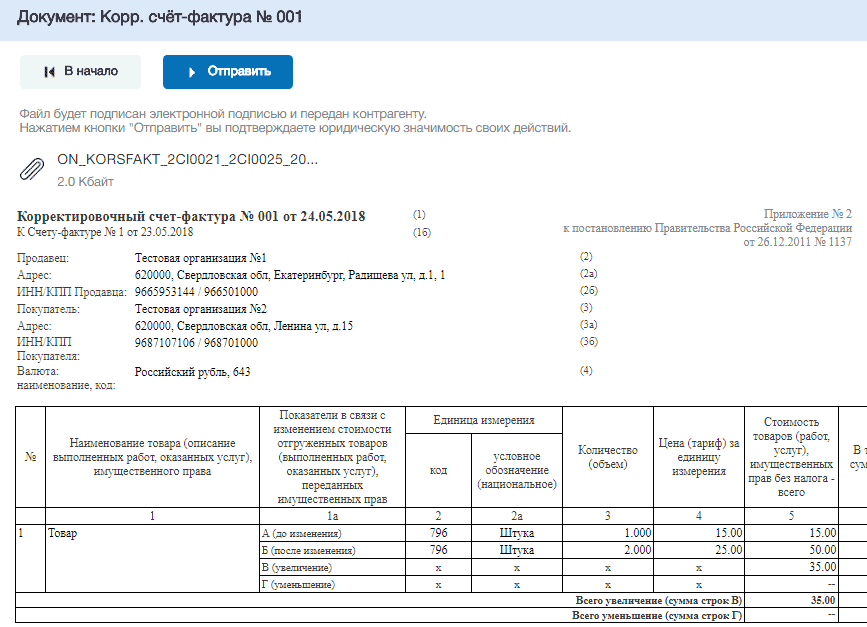Viewport: 867px width, 627px height.
Task: Click the play arrow on Отправить
Action: pos(192,72)
